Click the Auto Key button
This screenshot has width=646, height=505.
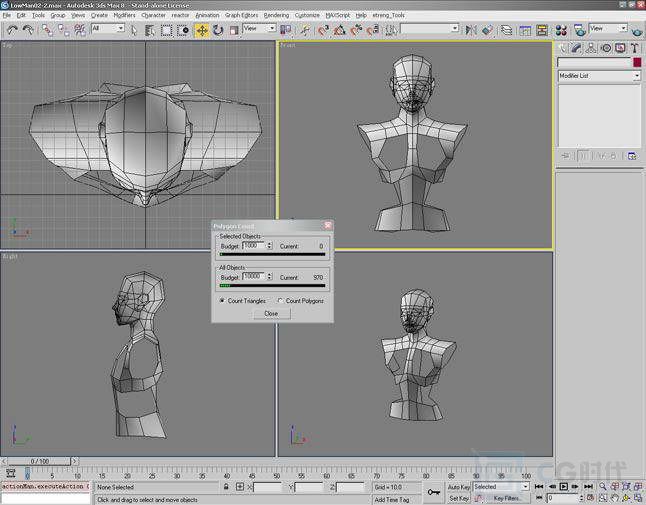coord(459,487)
